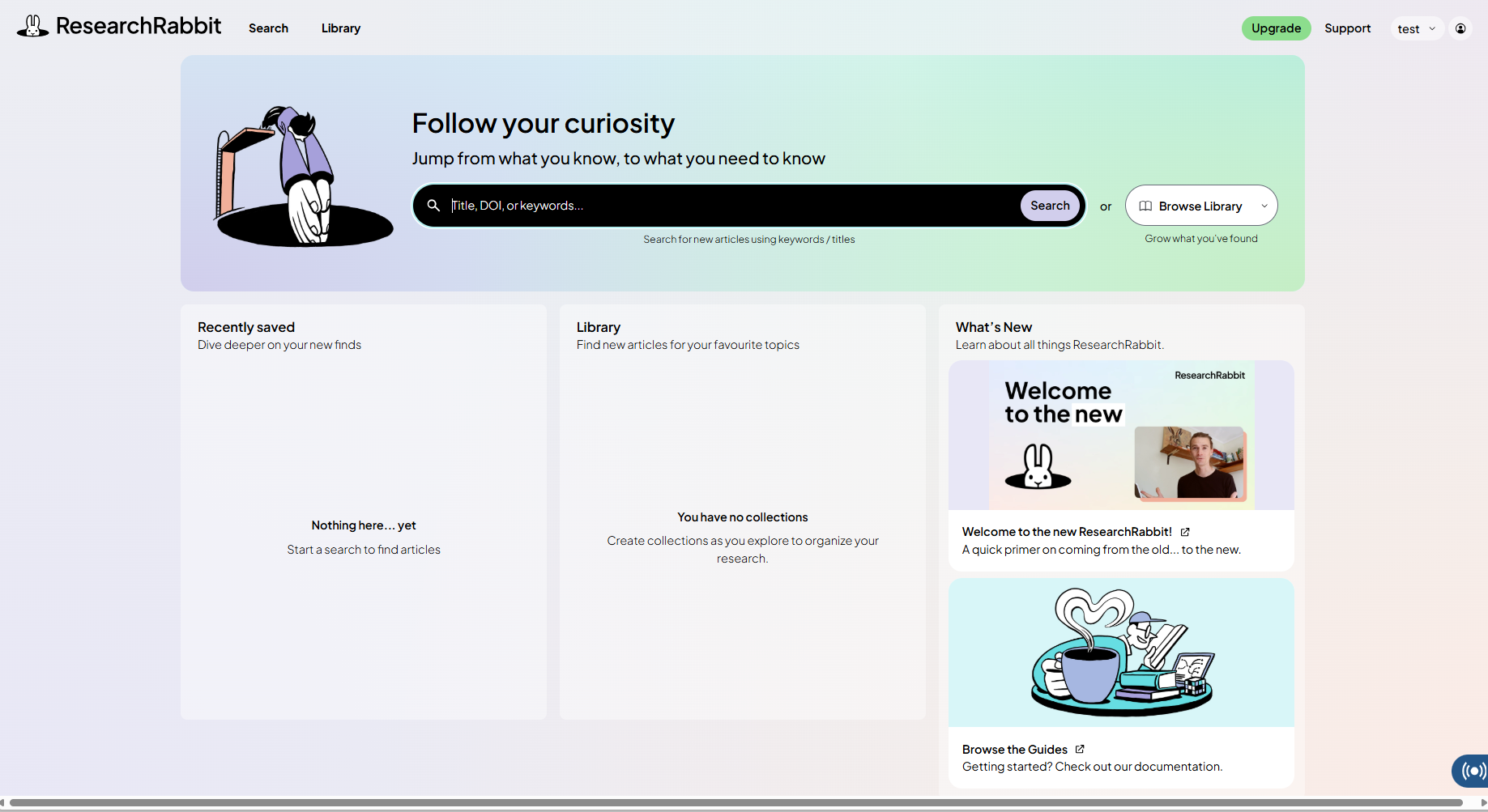Click external link icon beside Welcome article
Image resolution: width=1488 pixels, height=812 pixels.
pyautogui.click(x=1185, y=532)
